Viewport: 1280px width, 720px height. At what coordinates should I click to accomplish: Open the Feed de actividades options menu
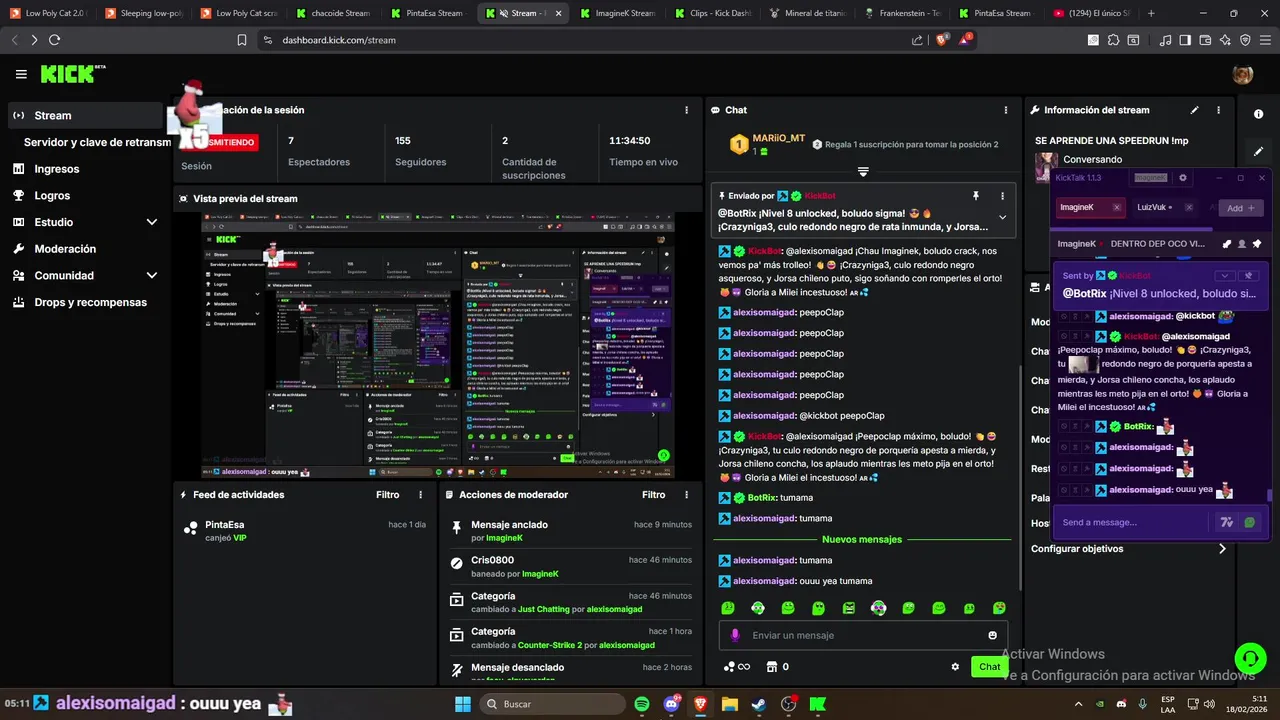point(420,495)
